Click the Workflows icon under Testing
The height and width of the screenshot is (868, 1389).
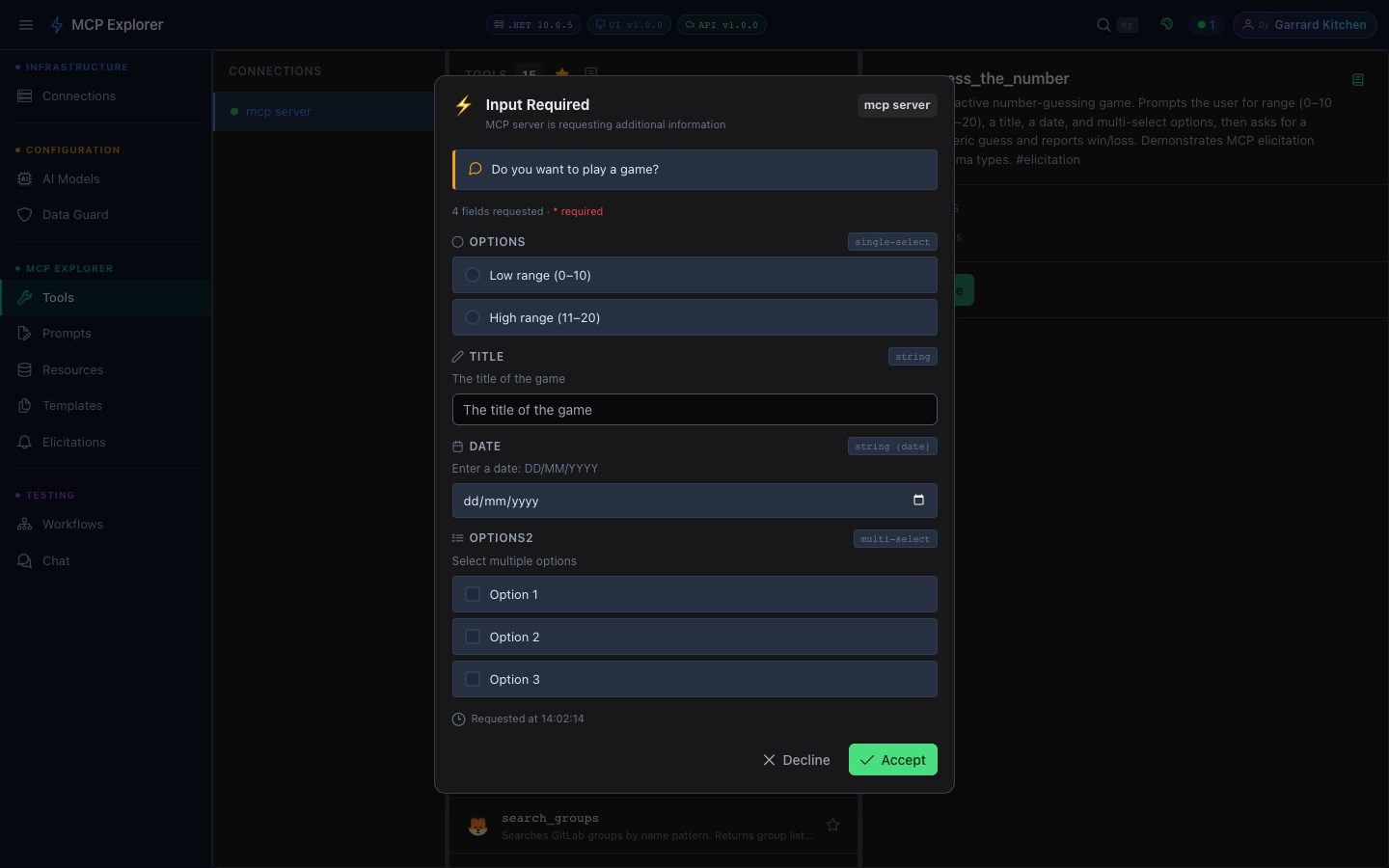(x=24, y=524)
